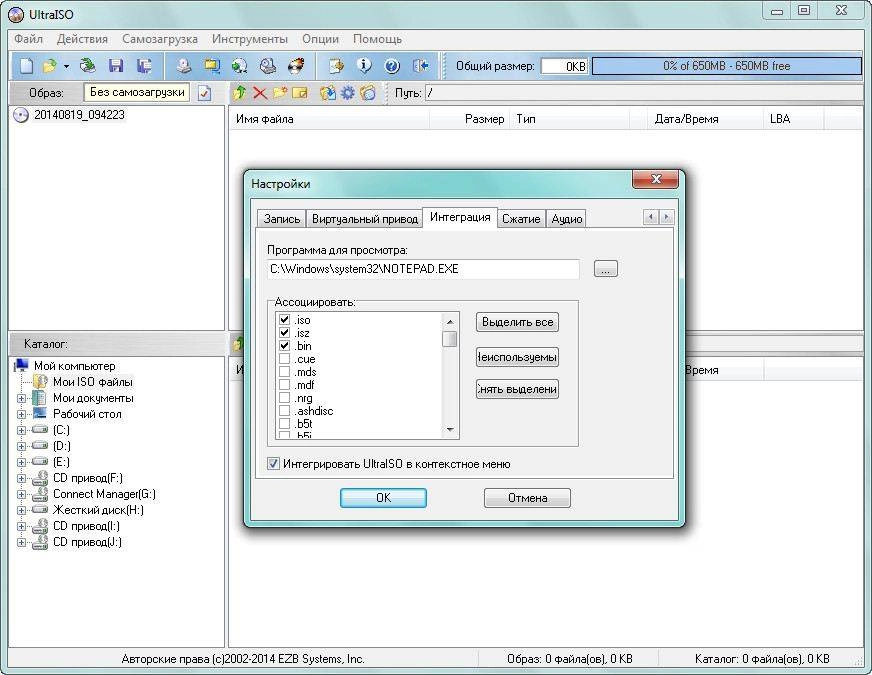The width and height of the screenshot is (872, 675).
Task: Uncheck the .bin association checkbox
Action: (x=284, y=346)
